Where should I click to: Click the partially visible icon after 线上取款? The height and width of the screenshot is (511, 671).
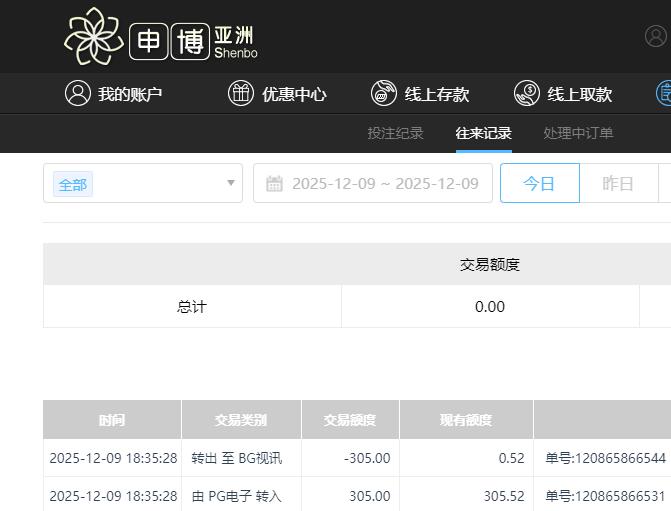tap(664, 94)
